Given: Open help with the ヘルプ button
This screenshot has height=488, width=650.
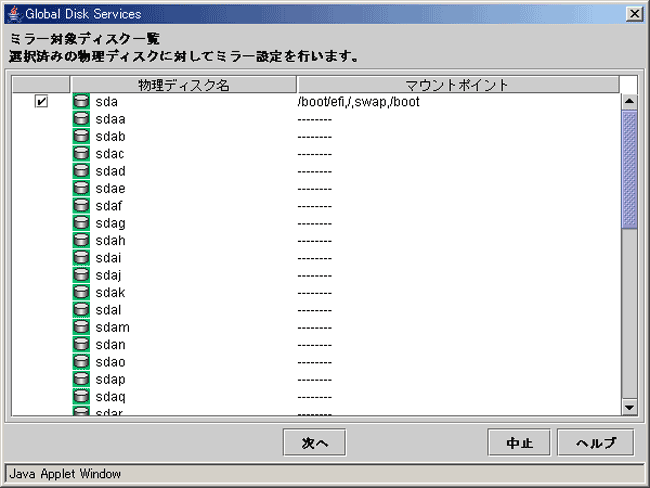Looking at the screenshot, I should pyautogui.click(x=596, y=442).
